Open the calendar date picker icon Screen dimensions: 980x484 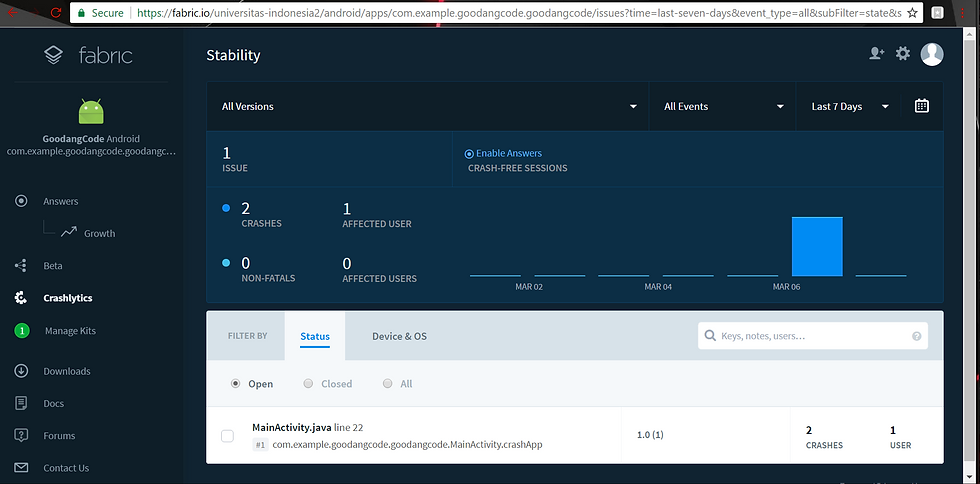point(922,106)
